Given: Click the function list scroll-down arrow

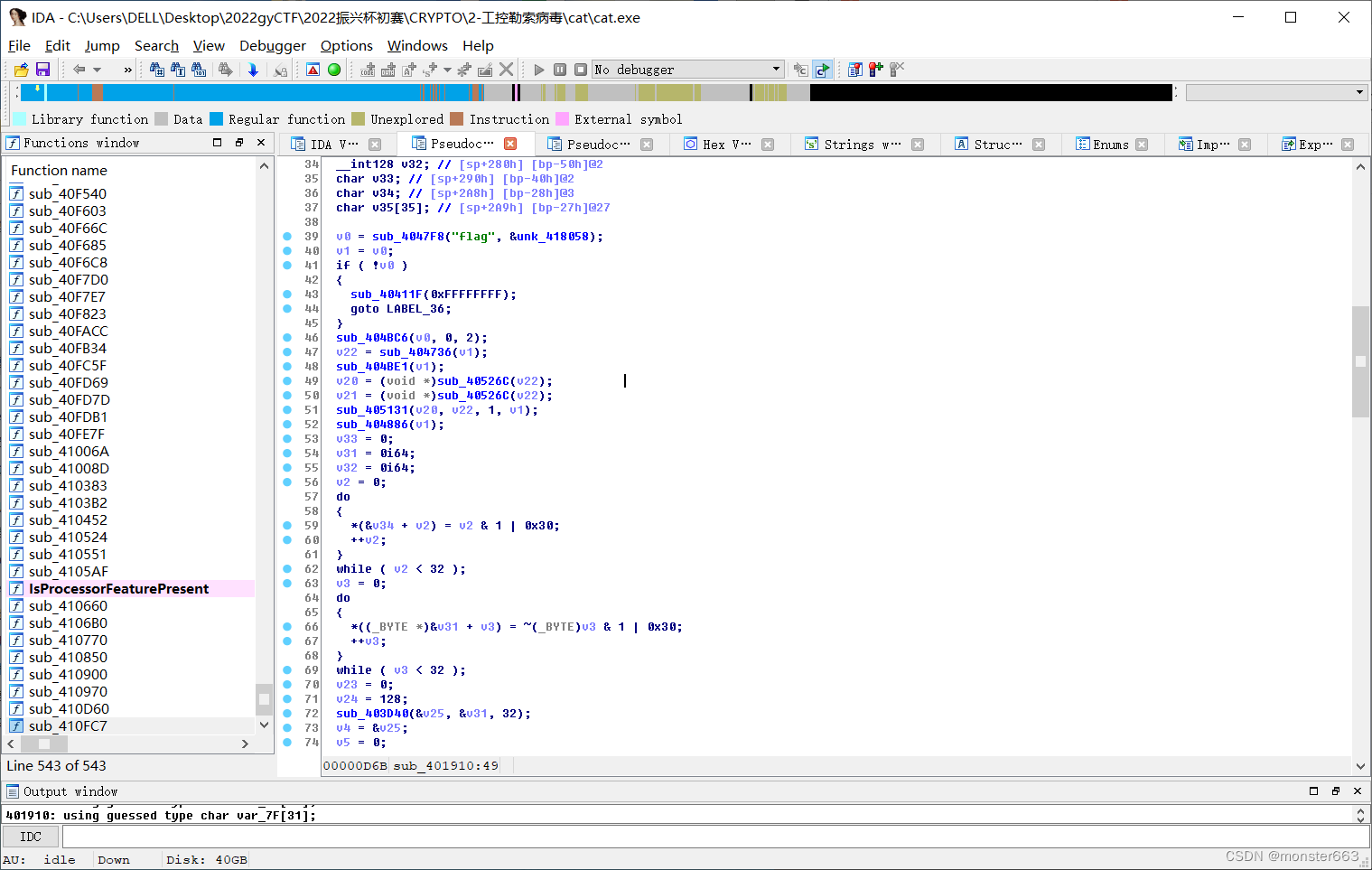Looking at the screenshot, I should click(x=264, y=725).
